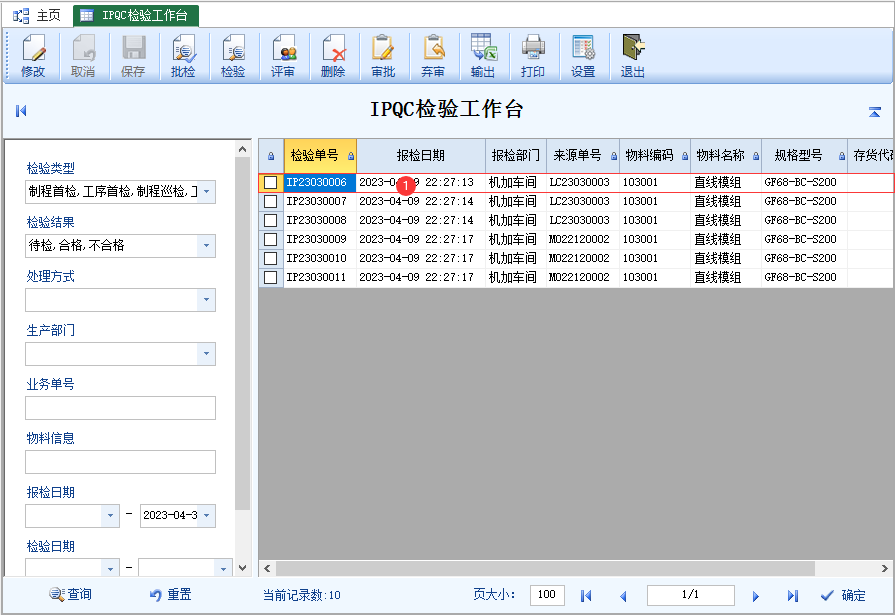This screenshot has height=615, width=895.
Task: Click the 保存 (save) toolbar icon
Action: (133, 56)
